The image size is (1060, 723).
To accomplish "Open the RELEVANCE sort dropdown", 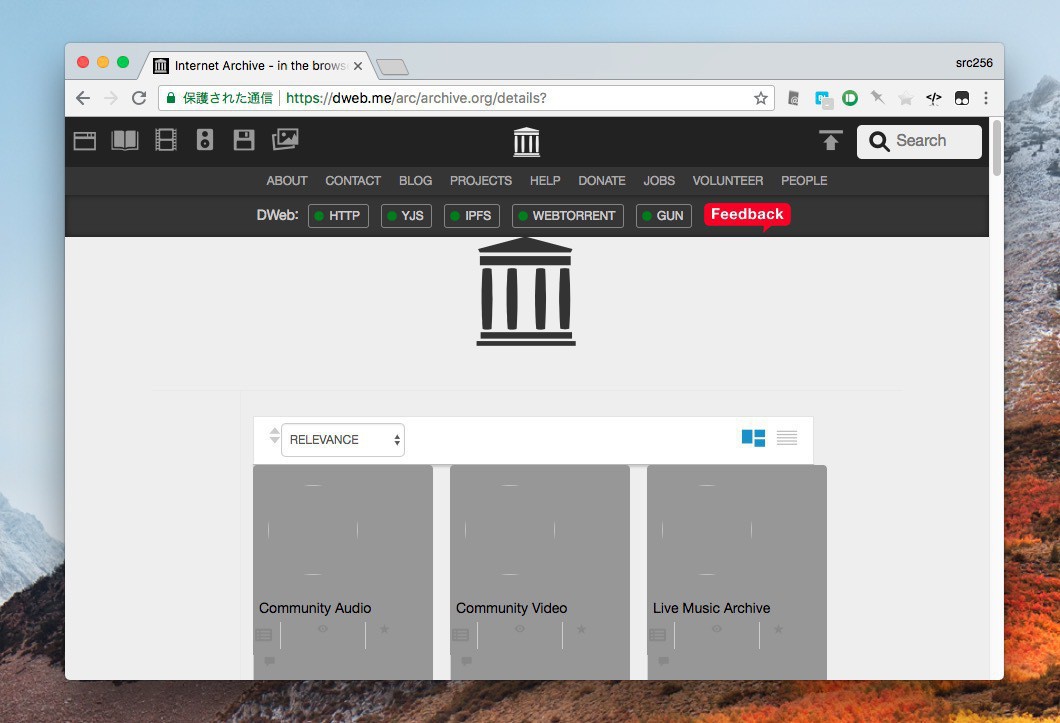I will 343,440.
